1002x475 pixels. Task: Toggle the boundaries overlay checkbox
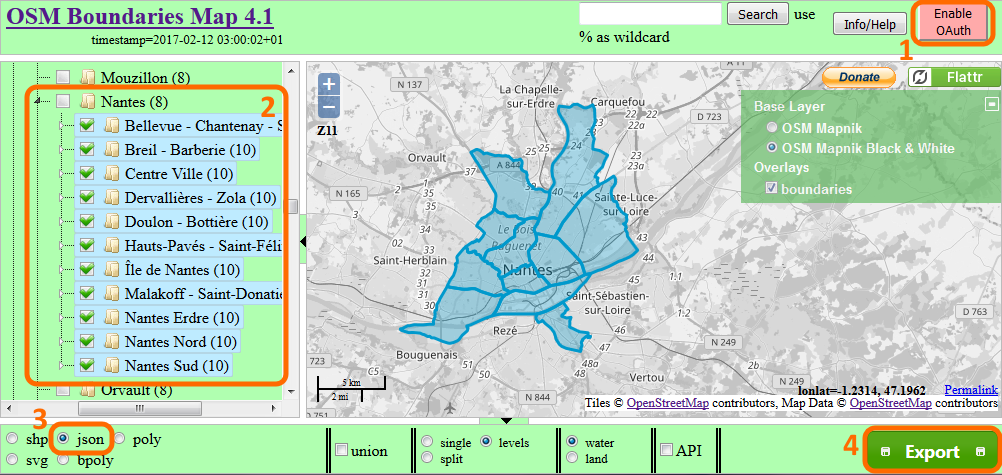click(x=771, y=188)
